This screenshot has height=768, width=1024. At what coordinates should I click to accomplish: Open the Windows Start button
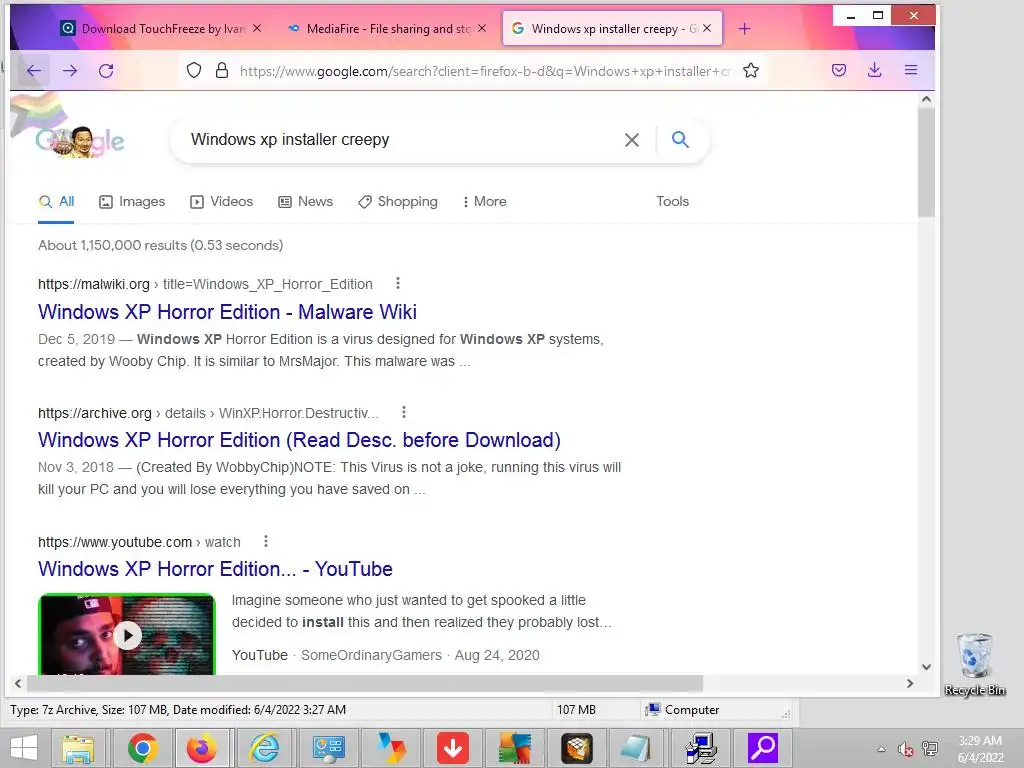[24, 748]
